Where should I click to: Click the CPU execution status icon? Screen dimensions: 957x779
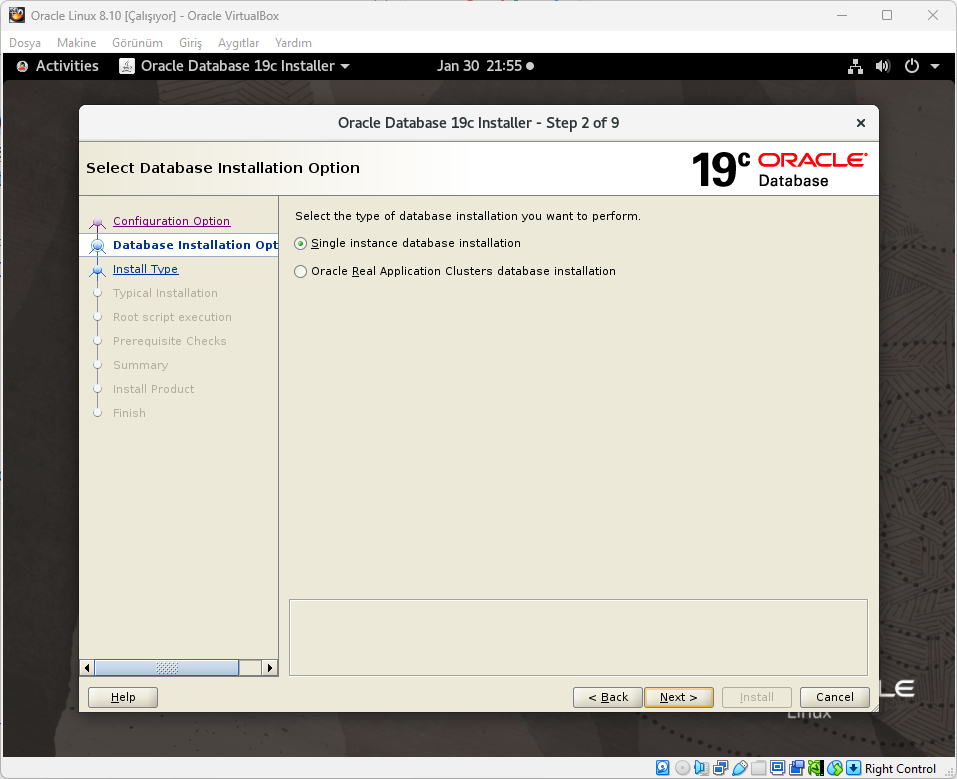tap(815, 768)
